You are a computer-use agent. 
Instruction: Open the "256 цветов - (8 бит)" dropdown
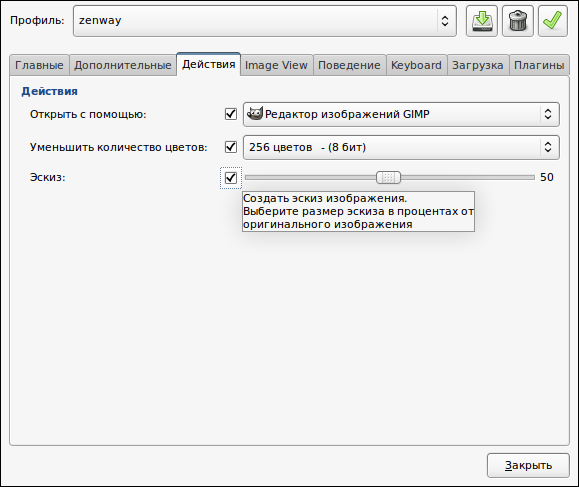click(401, 147)
